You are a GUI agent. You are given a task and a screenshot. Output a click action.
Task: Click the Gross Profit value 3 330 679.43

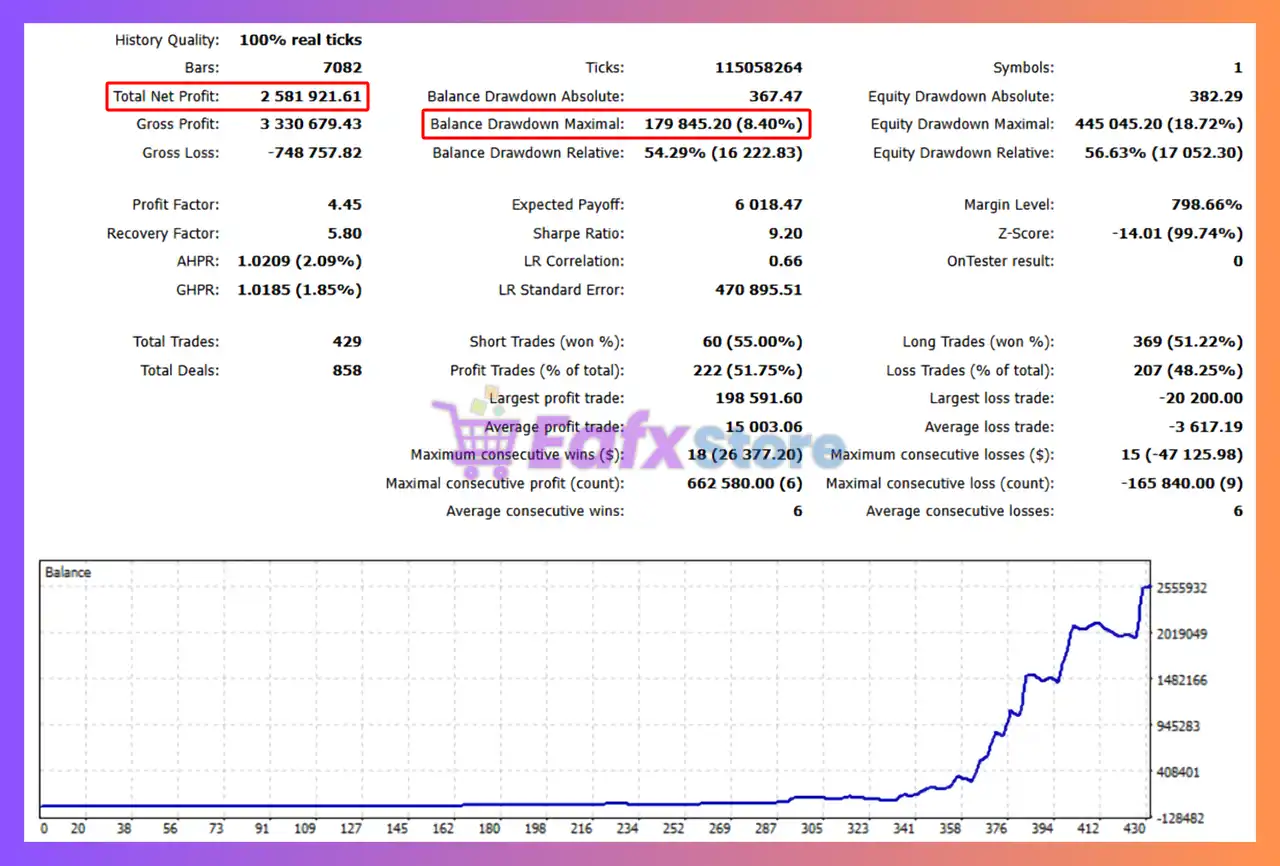[x=311, y=125]
